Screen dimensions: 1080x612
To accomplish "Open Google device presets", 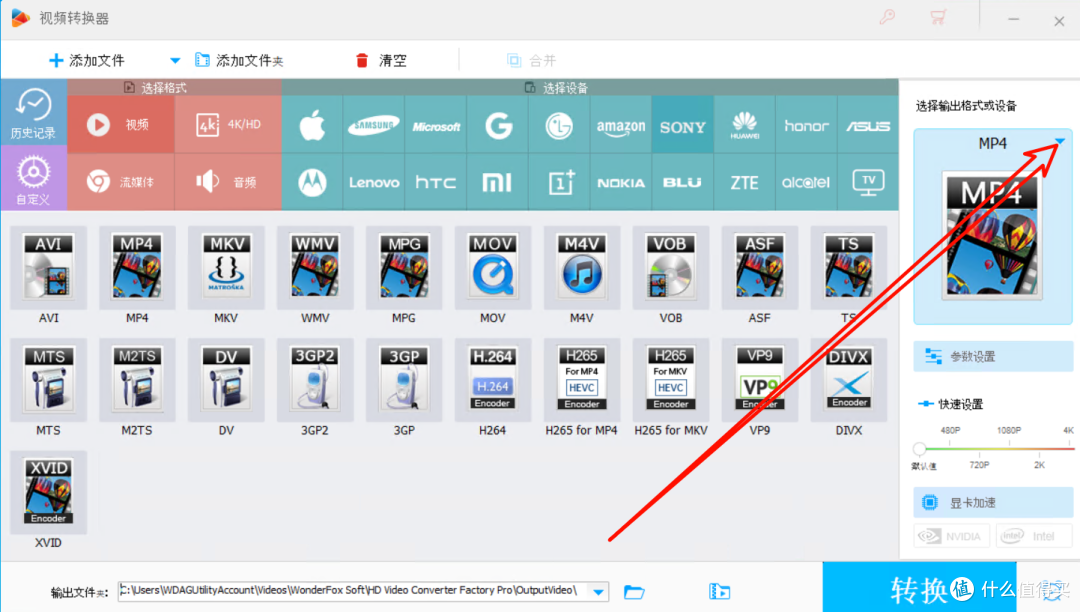I will click(498, 125).
